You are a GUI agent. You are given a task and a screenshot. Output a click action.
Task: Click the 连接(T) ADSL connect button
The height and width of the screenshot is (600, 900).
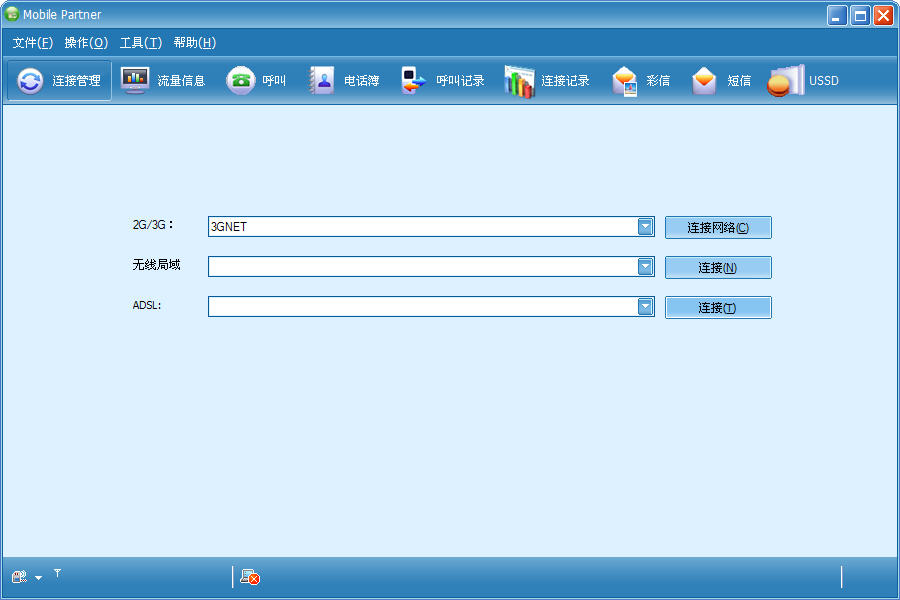pos(718,308)
